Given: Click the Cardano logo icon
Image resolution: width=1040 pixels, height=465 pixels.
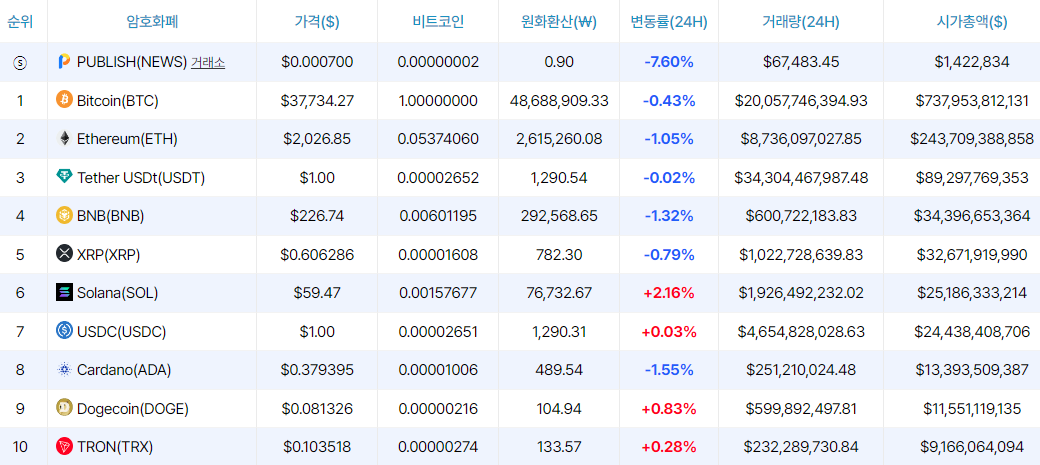Looking at the screenshot, I should (x=64, y=369).
